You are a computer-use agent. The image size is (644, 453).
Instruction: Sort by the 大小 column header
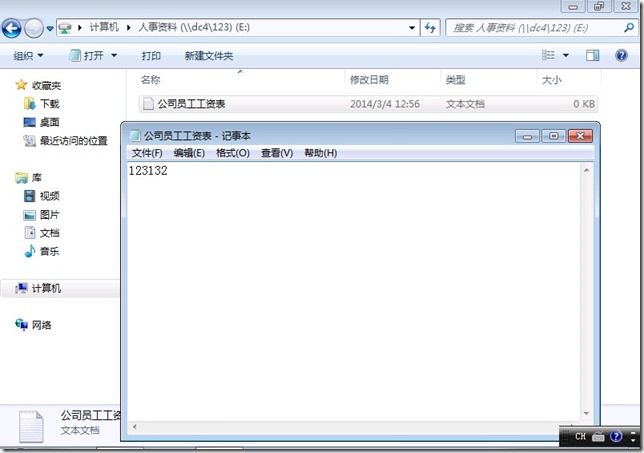click(x=551, y=80)
